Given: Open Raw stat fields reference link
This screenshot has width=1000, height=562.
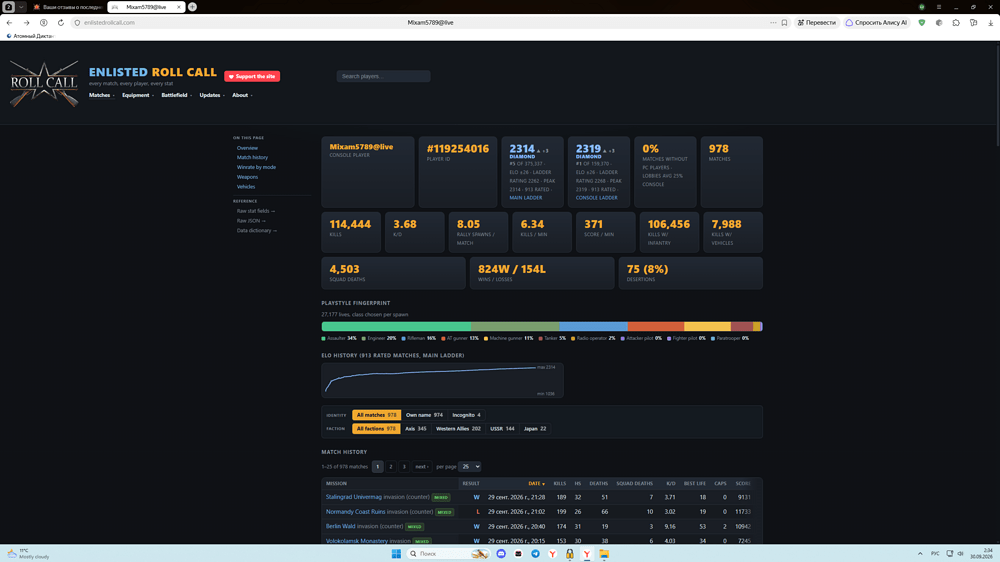Looking at the screenshot, I should click(x=256, y=211).
